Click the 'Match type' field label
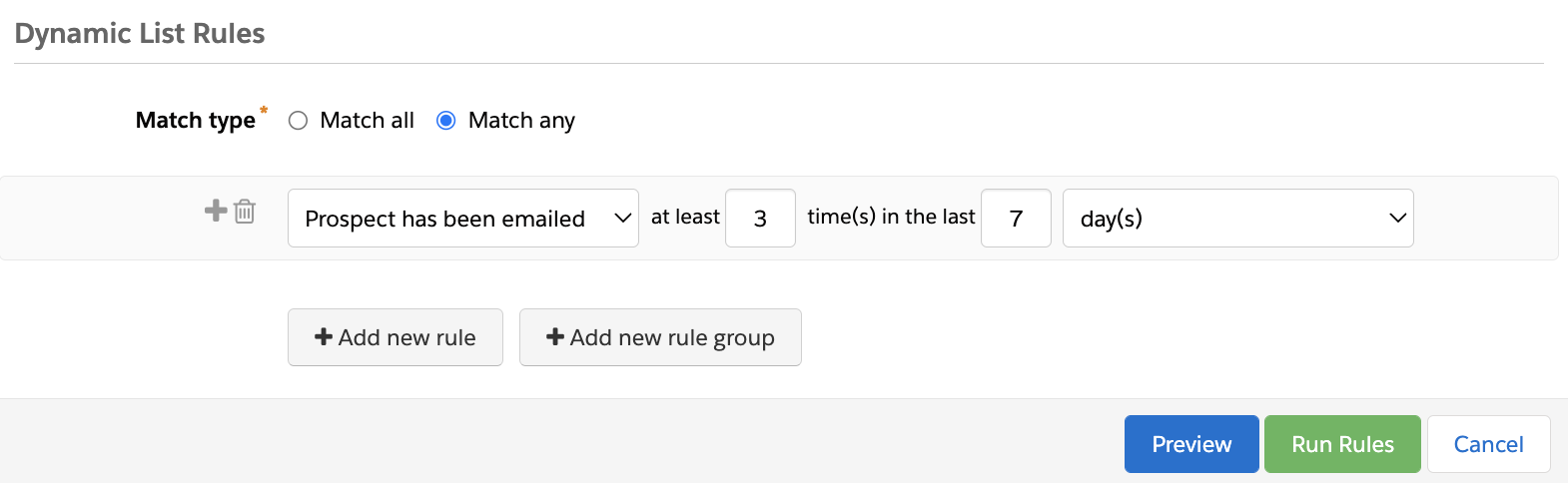Image resolution: width=1568 pixels, height=483 pixels. click(x=196, y=121)
